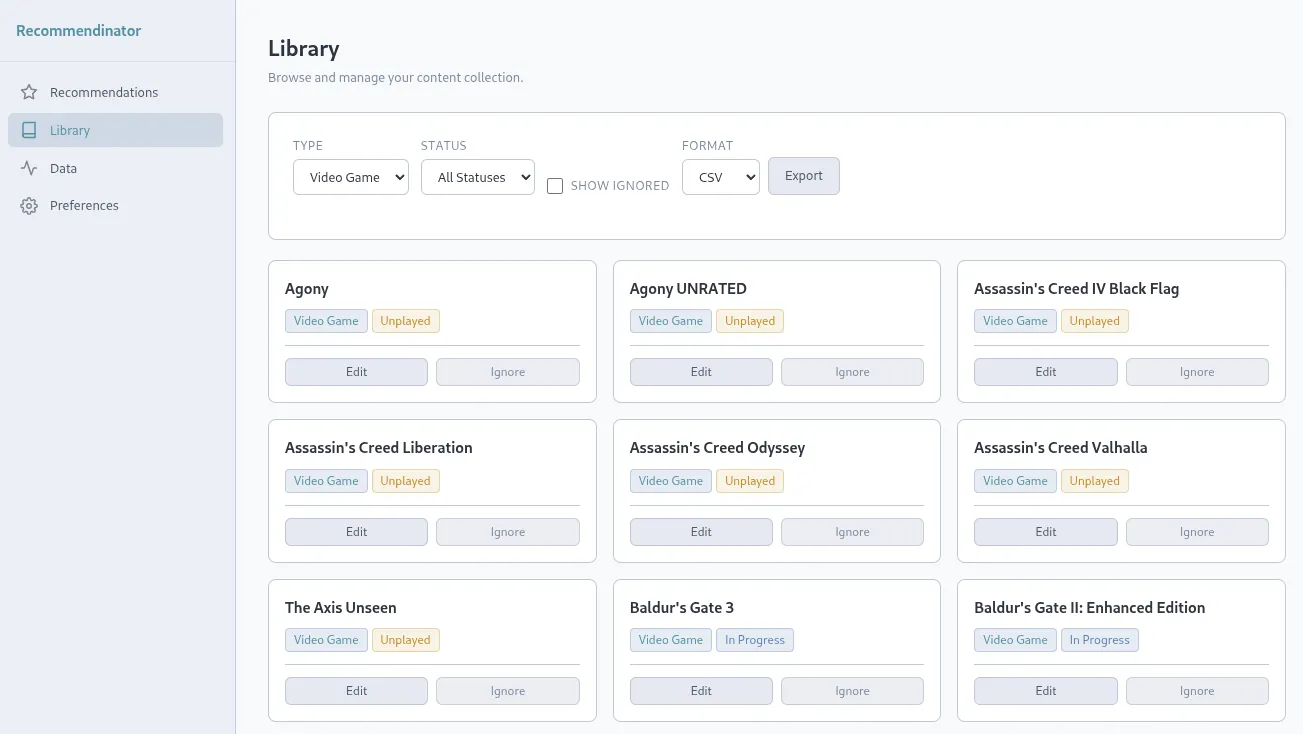
Task: Click the Library page heading
Action: (x=304, y=48)
